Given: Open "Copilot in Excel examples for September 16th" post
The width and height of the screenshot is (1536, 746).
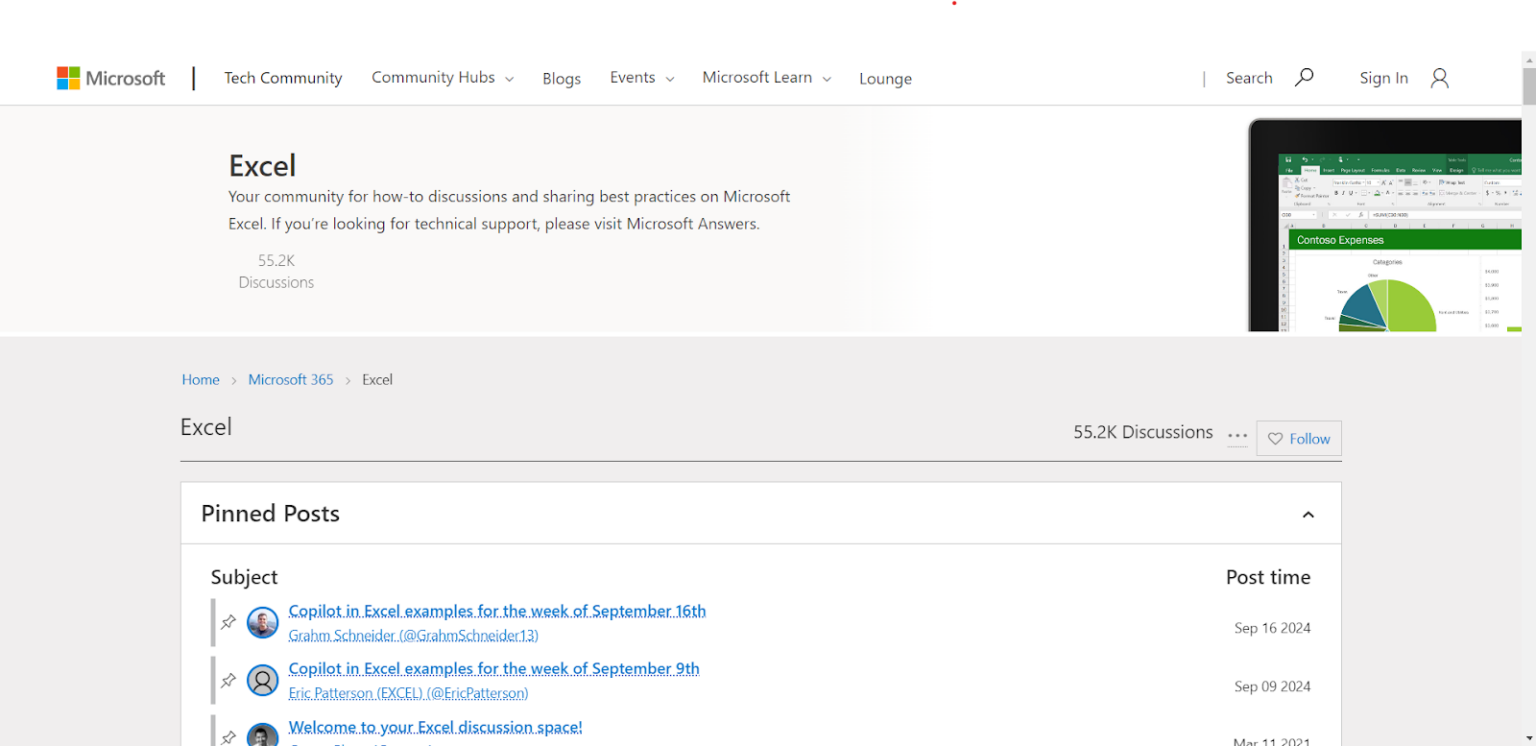Looking at the screenshot, I should 497,611.
